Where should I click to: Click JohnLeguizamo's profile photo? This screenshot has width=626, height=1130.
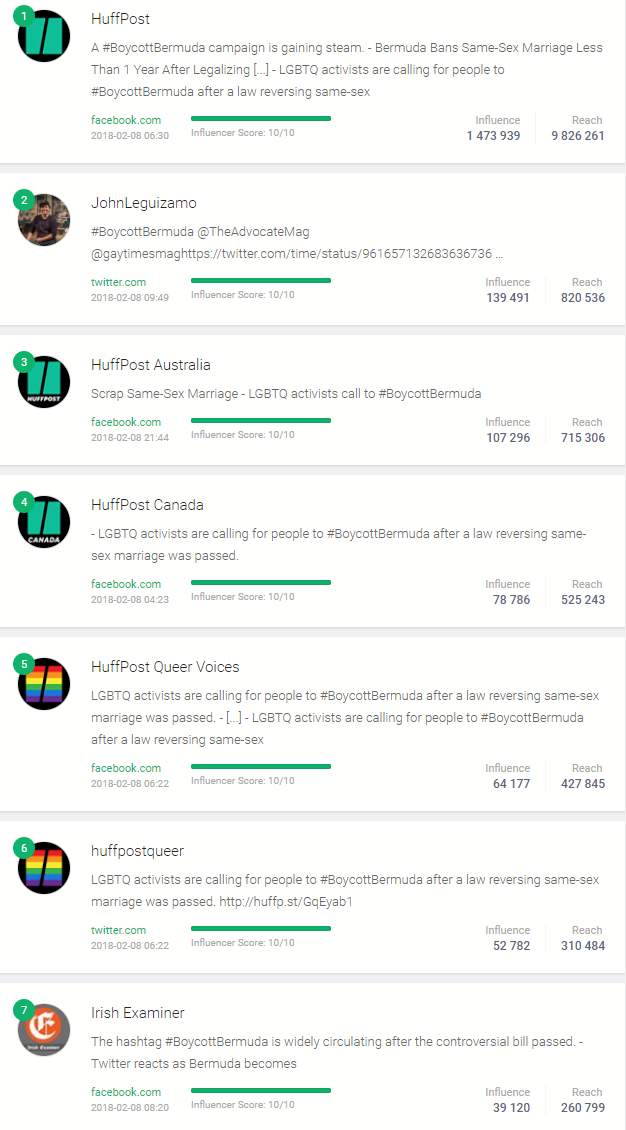(44, 220)
